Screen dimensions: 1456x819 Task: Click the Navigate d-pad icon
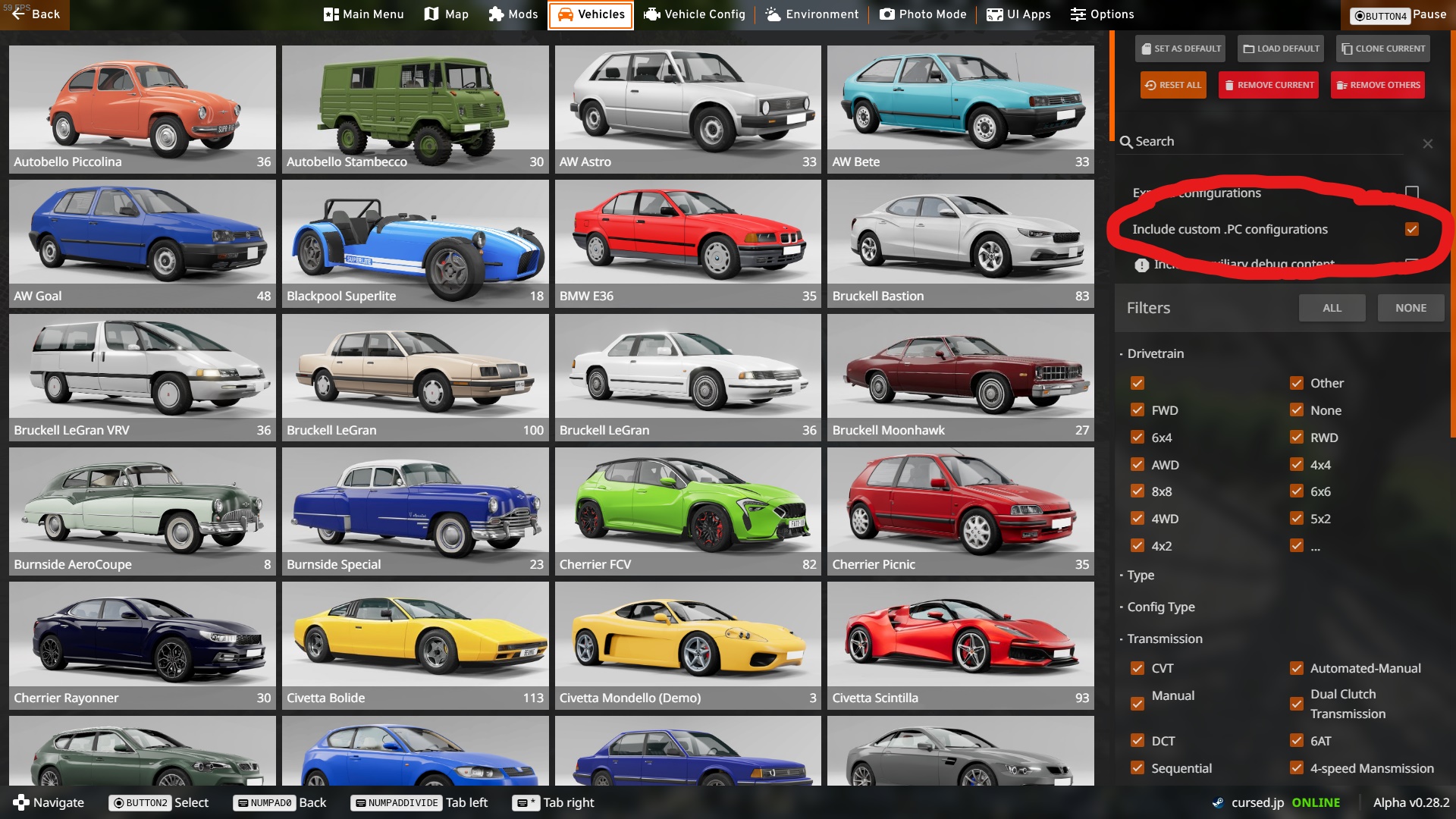[x=21, y=802]
